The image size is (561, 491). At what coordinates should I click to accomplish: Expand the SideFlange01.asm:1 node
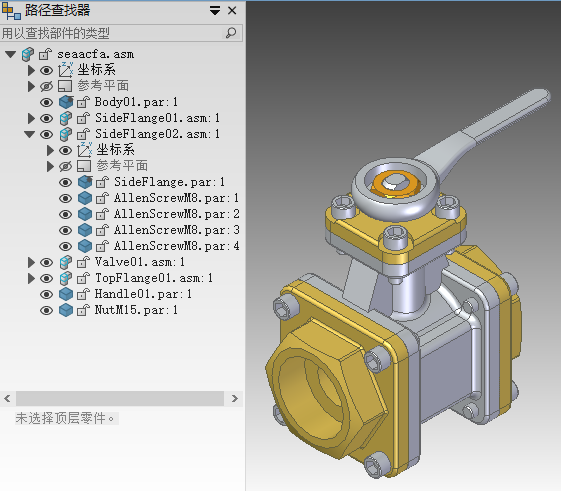point(31,118)
